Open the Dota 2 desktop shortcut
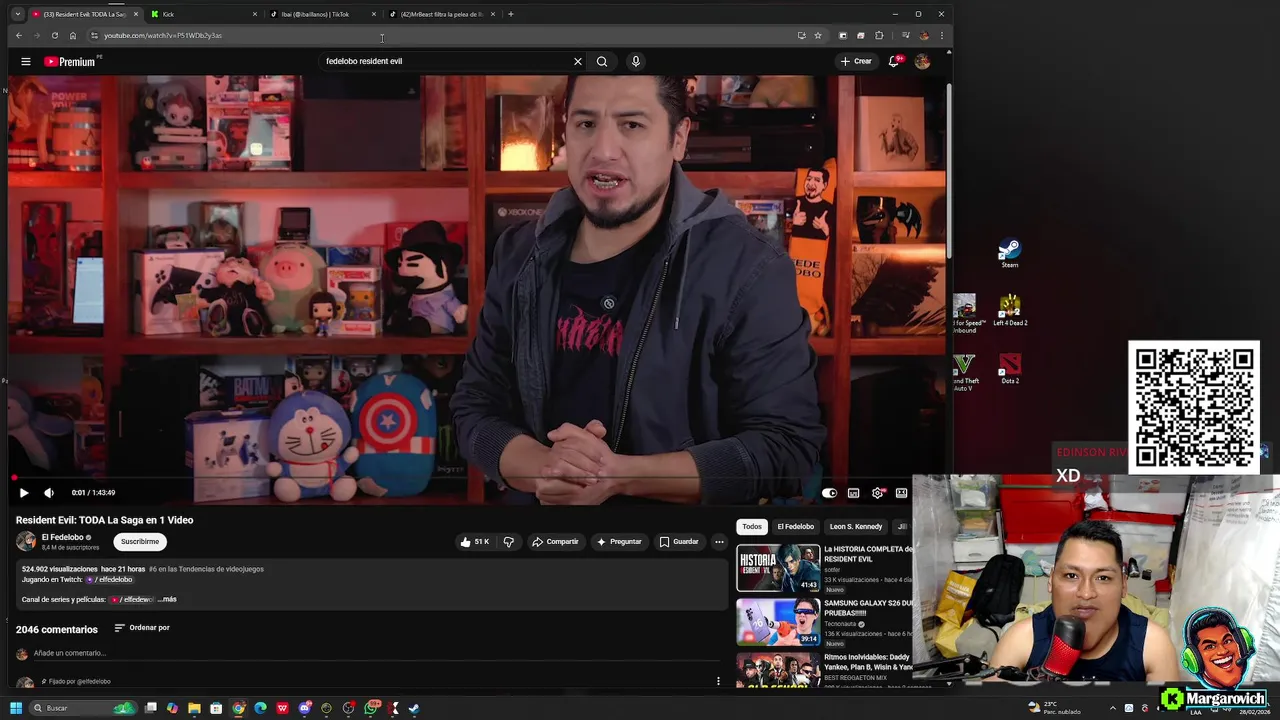This screenshot has height=720, width=1280. (1010, 369)
